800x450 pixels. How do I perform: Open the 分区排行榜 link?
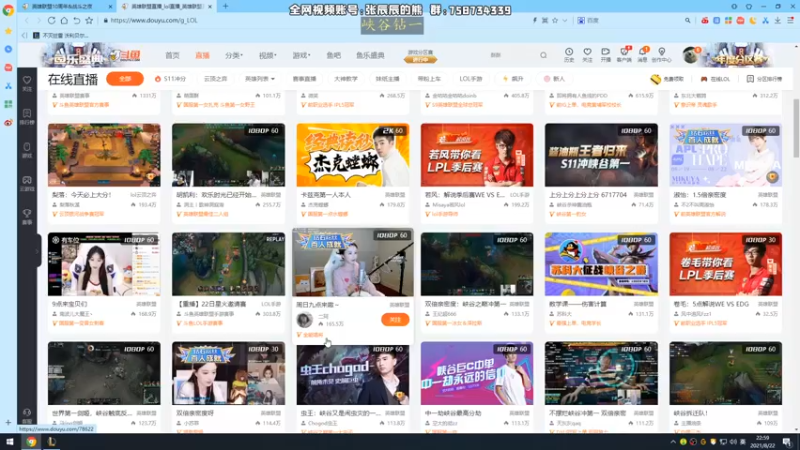tap(764, 79)
